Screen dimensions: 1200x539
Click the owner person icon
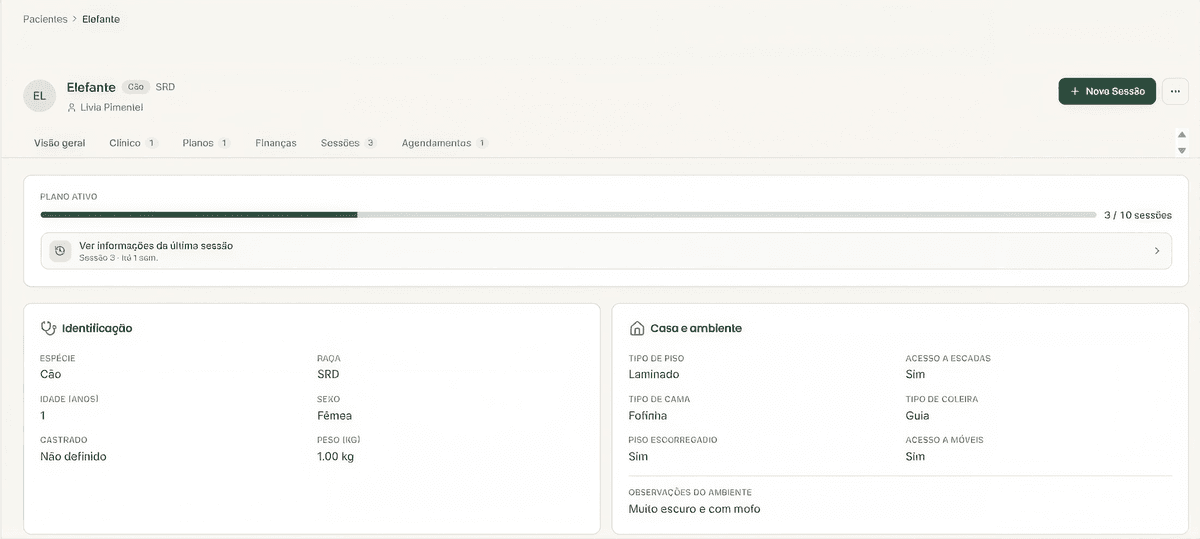click(x=72, y=107)
